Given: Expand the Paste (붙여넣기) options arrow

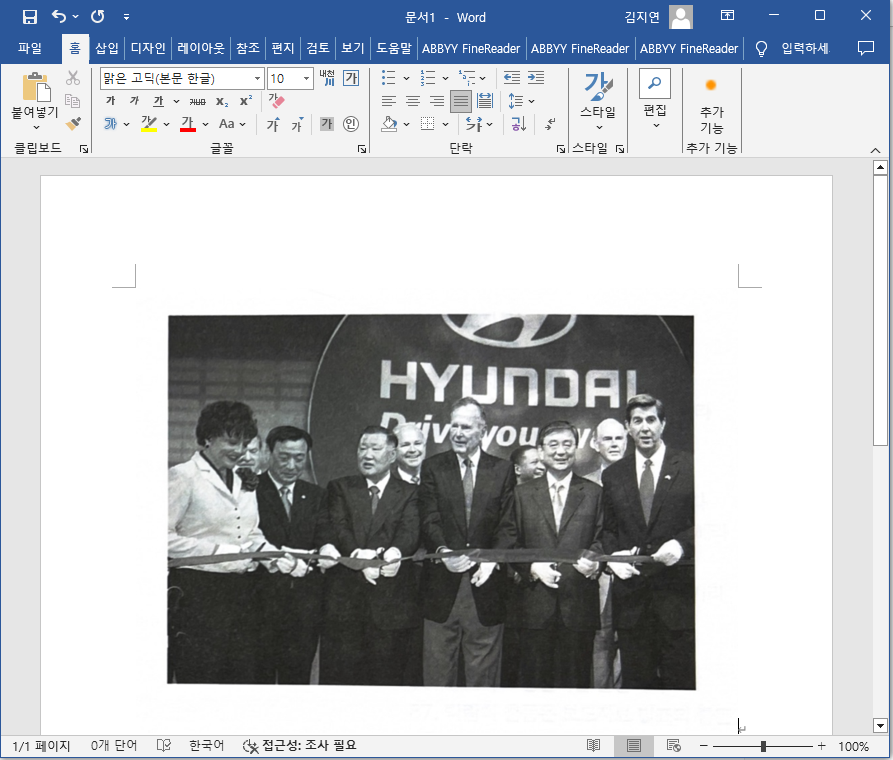Looking at the screenshot, I should [x=36, y=127].
